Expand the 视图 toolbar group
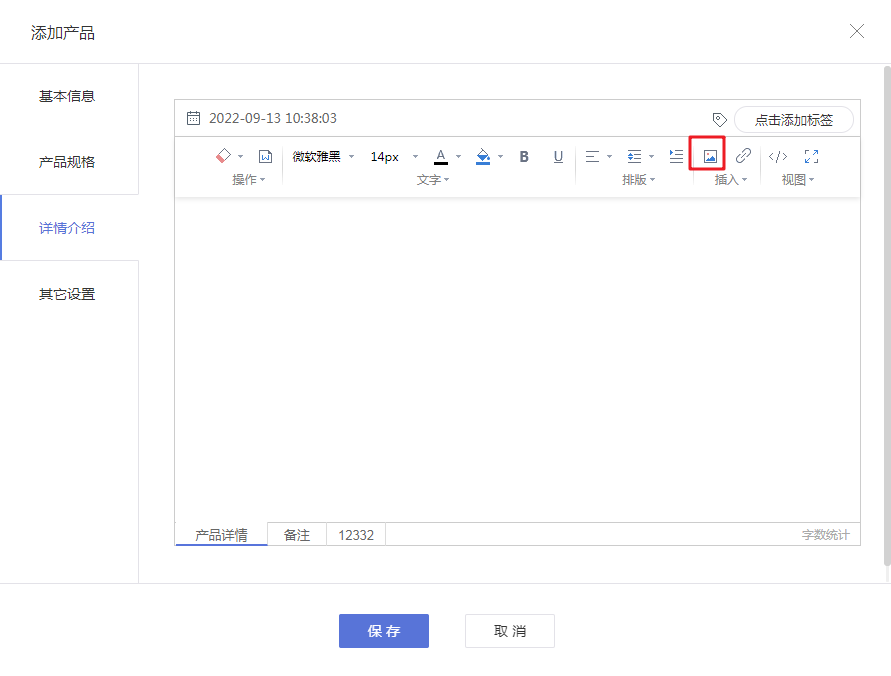Image resolution: width=891 pixels, height=676 pixels. tap(797, 180)
